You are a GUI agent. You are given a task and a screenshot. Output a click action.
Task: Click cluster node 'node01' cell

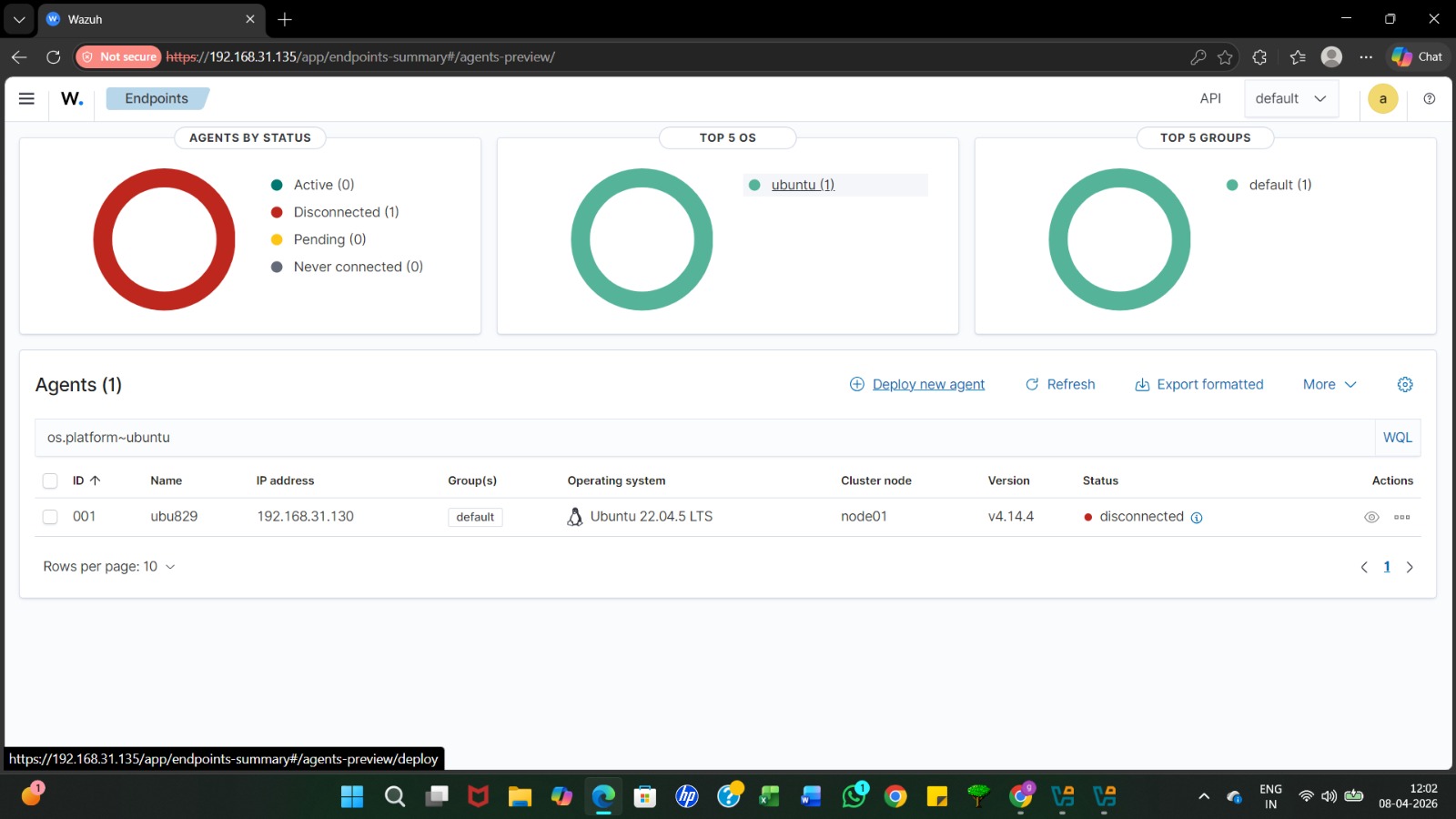(x=864, y=516)
